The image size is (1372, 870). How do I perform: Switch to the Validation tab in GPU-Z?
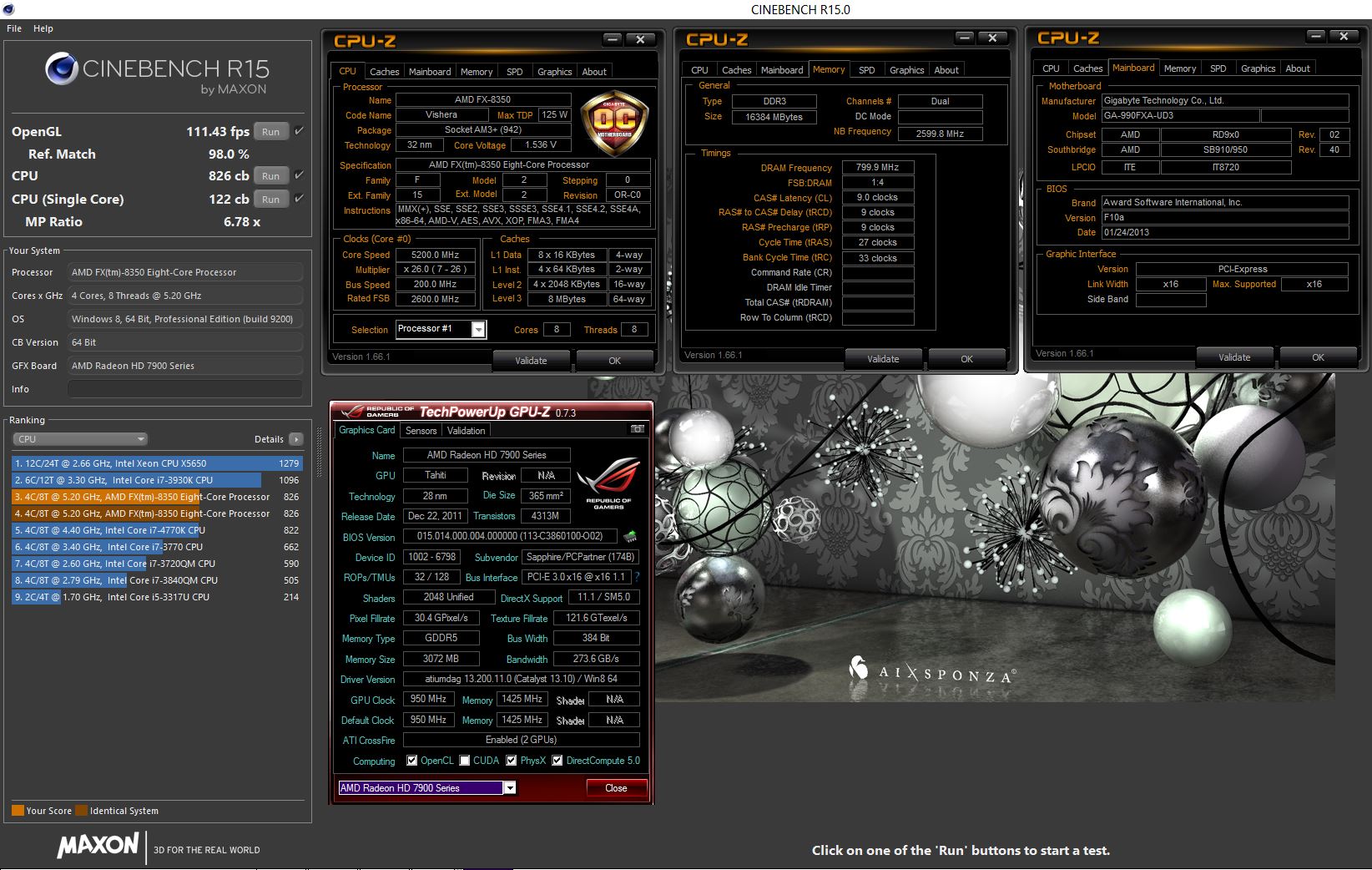click(x=466, y=431)
